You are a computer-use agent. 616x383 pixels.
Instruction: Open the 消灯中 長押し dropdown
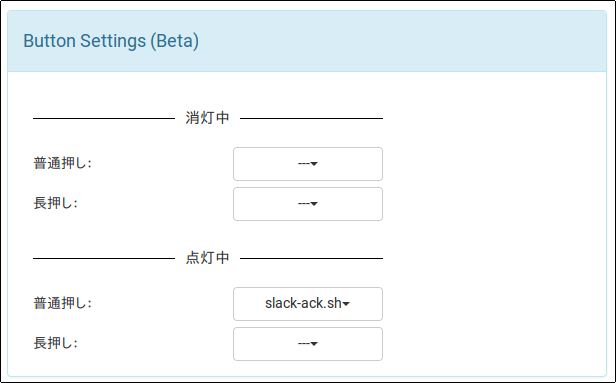click(x=308, y=204)
